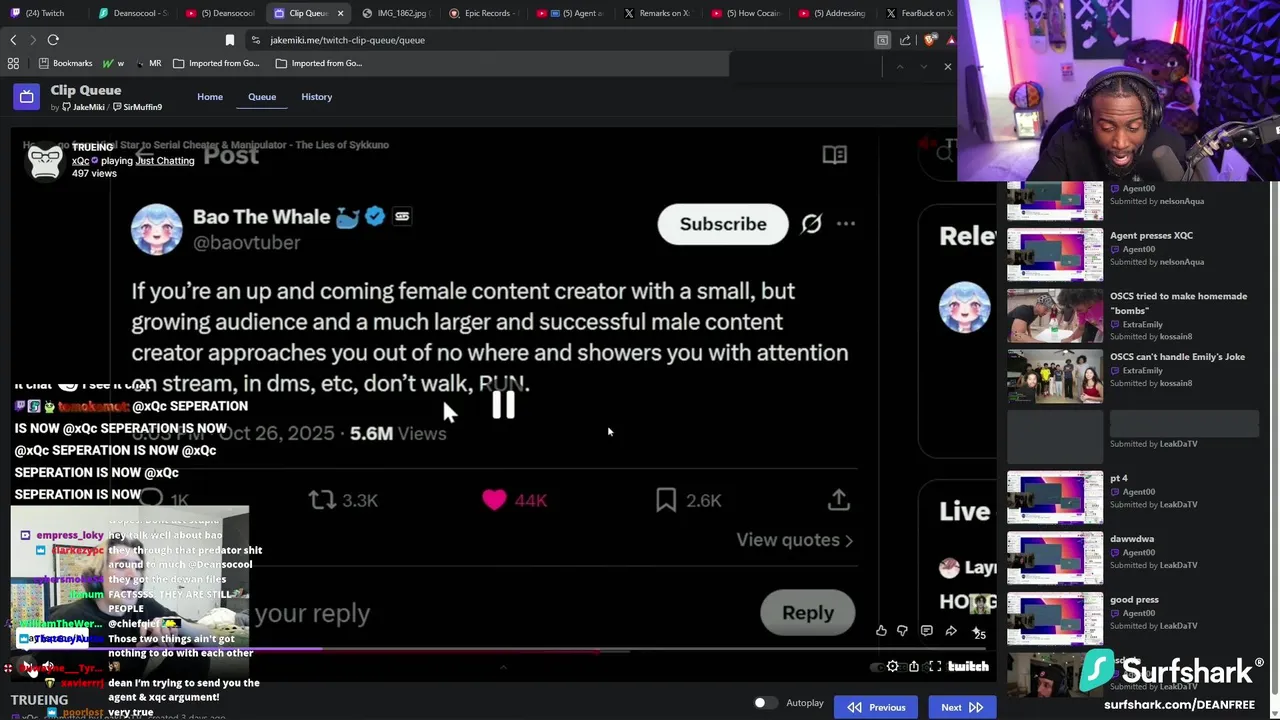This screenshot has height=720, width=1280.
Task: Click the site settings icon beside the URL
Action: click(256, 40)
